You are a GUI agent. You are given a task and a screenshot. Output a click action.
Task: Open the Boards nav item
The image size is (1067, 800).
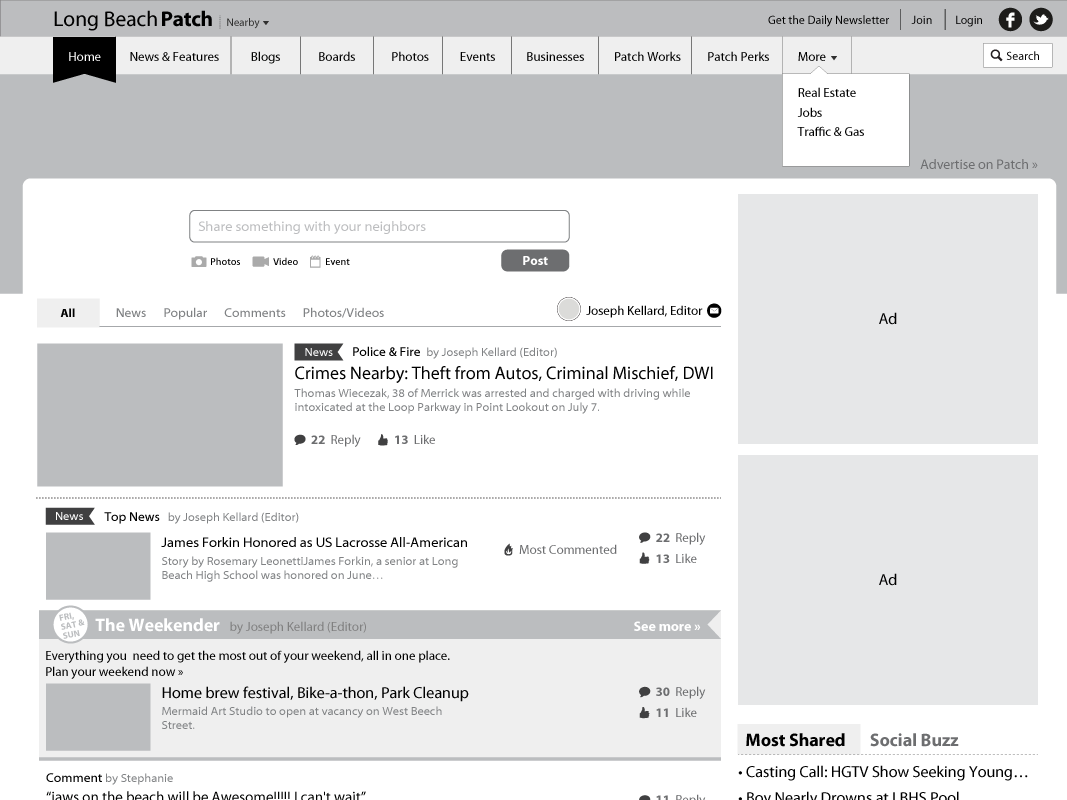tap(337, 56)
